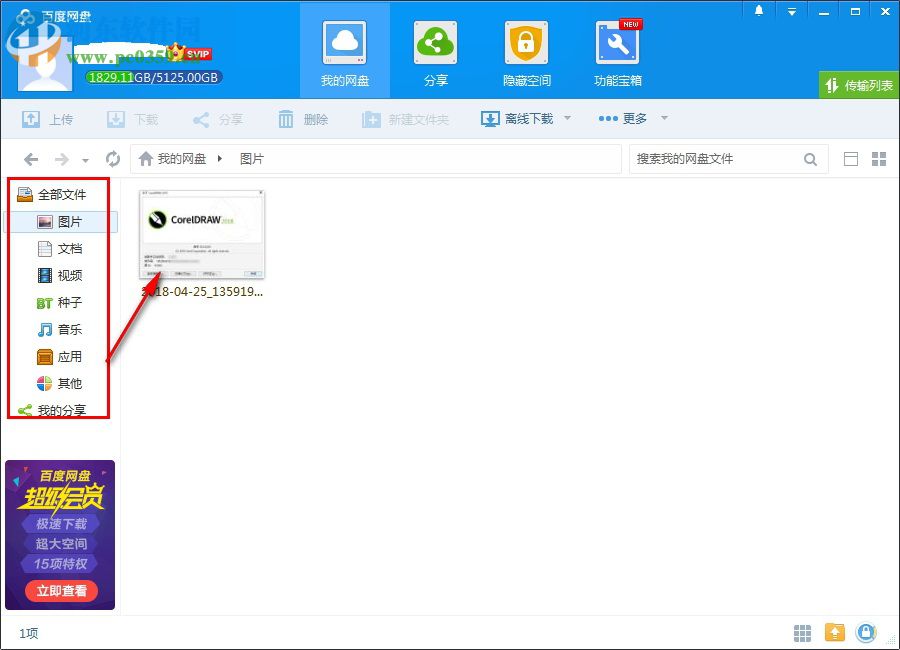Switch to the 分享 tab
This screenshot has height=650, width=900.
pyautogui.click(x=436, y=53)
